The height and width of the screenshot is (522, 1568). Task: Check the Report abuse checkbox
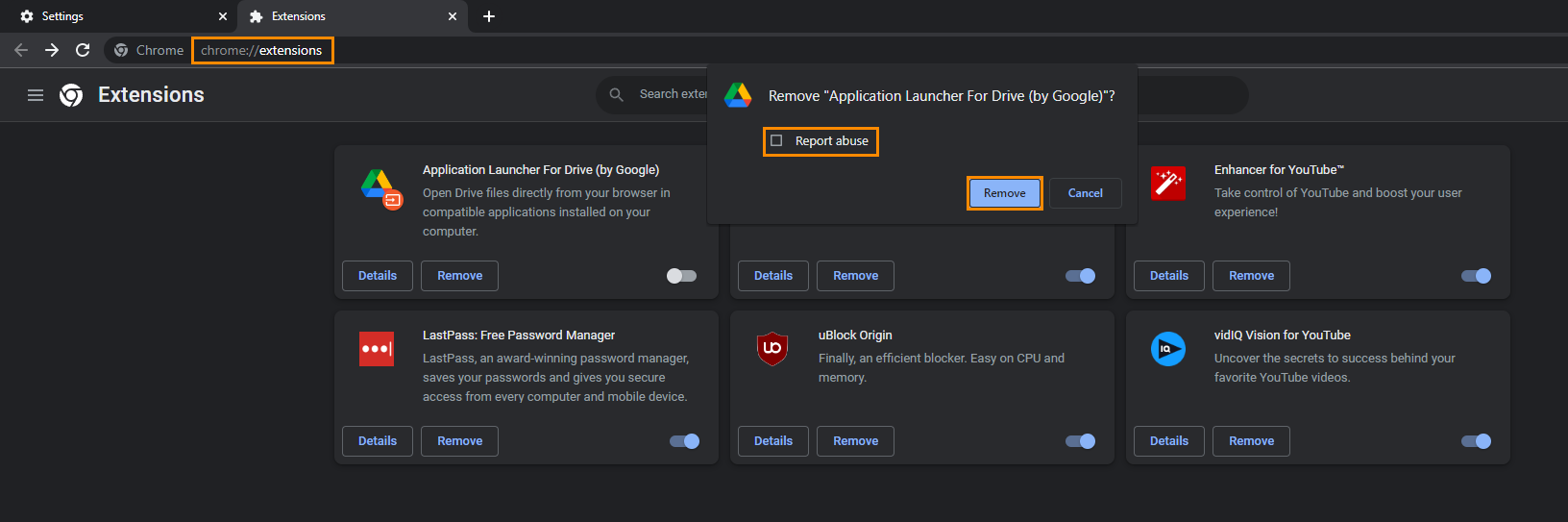click(x=776, y=140)
